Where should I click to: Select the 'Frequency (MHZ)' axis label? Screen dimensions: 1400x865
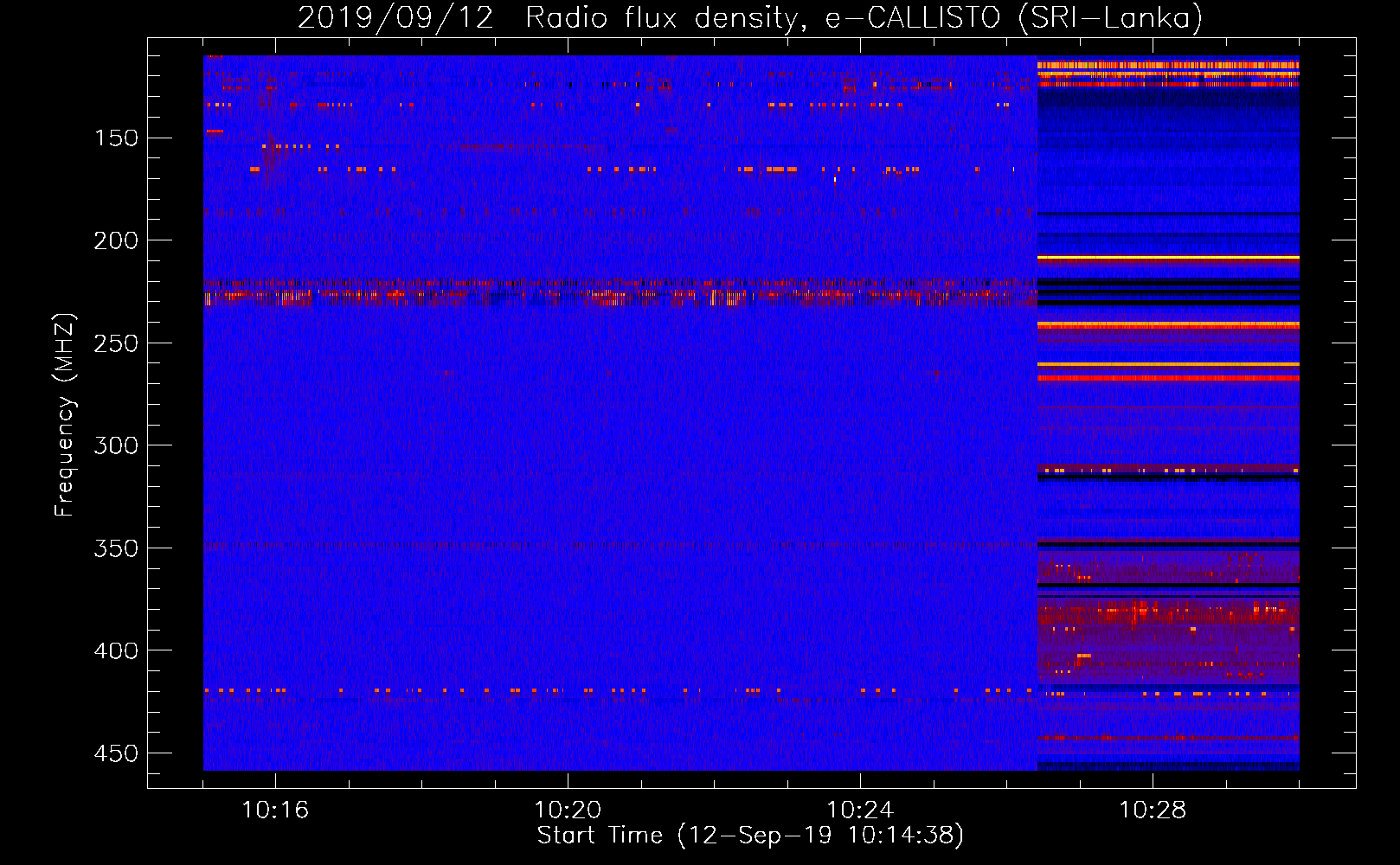pyautogui.click(x=65, y=414)
